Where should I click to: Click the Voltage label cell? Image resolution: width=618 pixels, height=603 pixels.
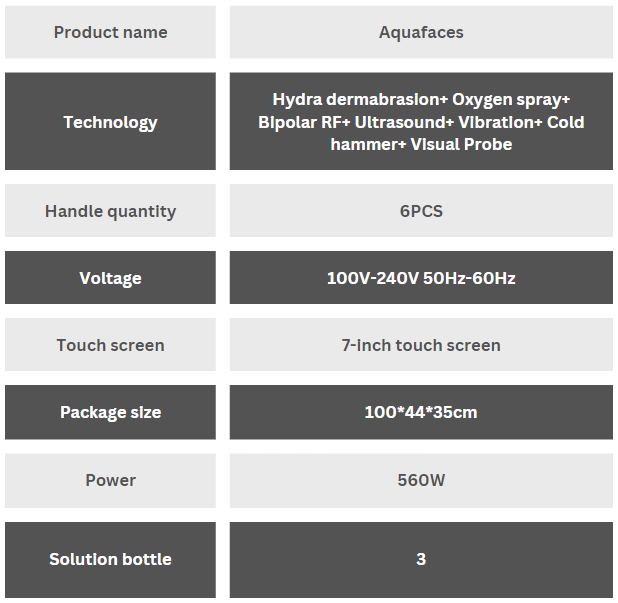click(x=110, y=278)
